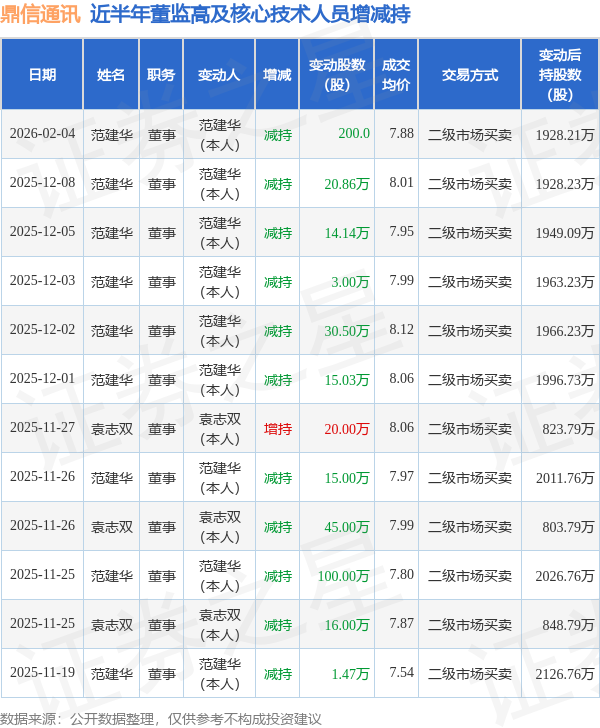Image resolution: width=600 pixels, height=728 pixels.
Task: Click the share change value 45.00万
Action: 347,527
